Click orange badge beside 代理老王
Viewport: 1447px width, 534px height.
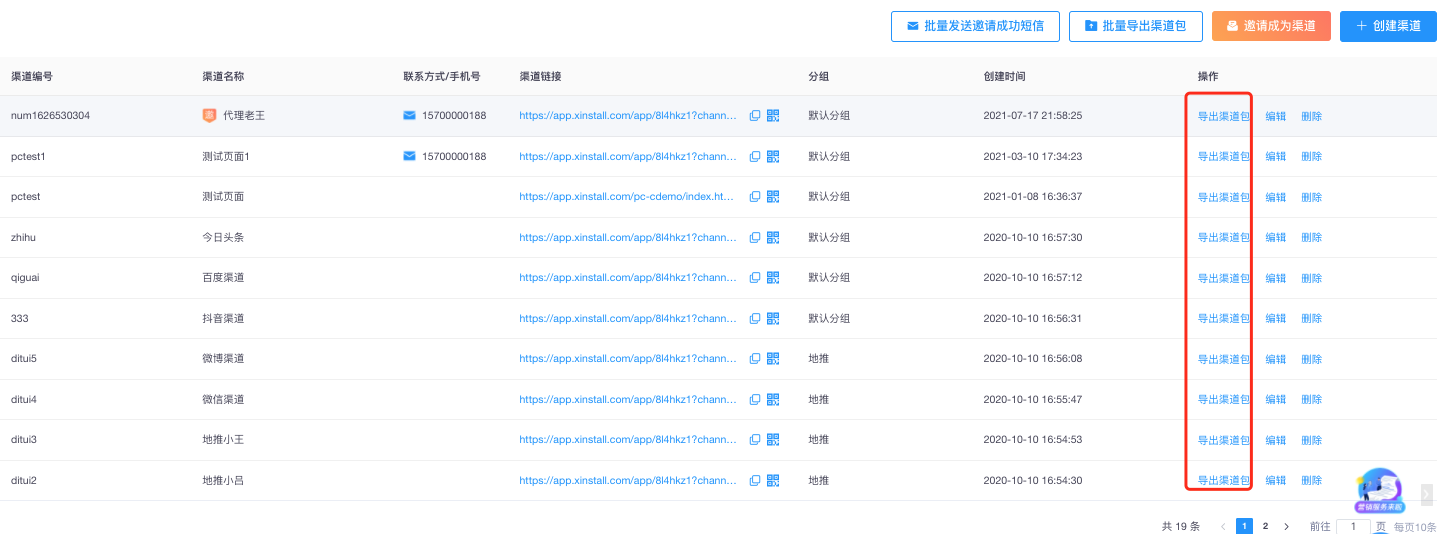(209, 116)
